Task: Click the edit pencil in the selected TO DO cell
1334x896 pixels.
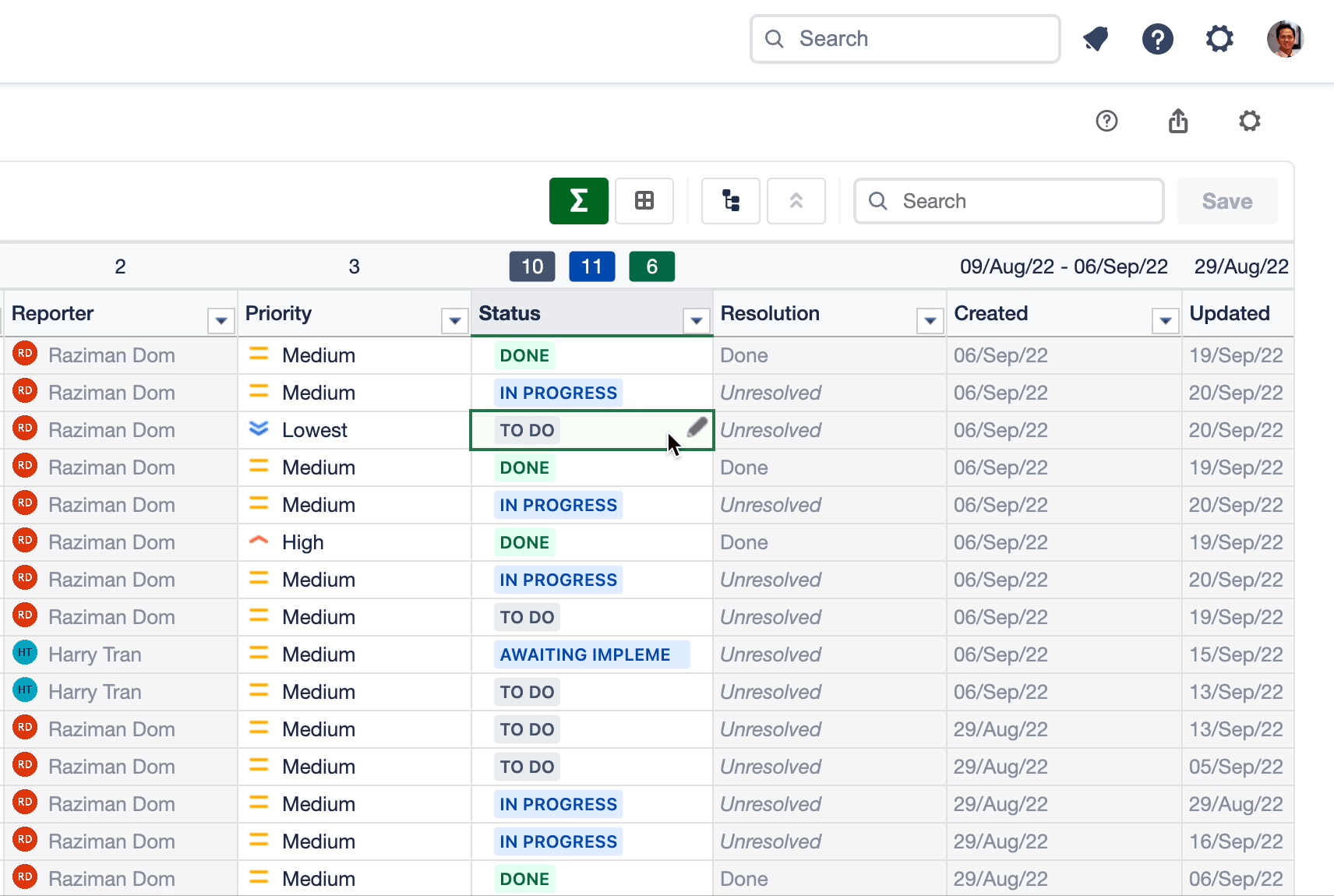Action: click(x=696, y=428)
